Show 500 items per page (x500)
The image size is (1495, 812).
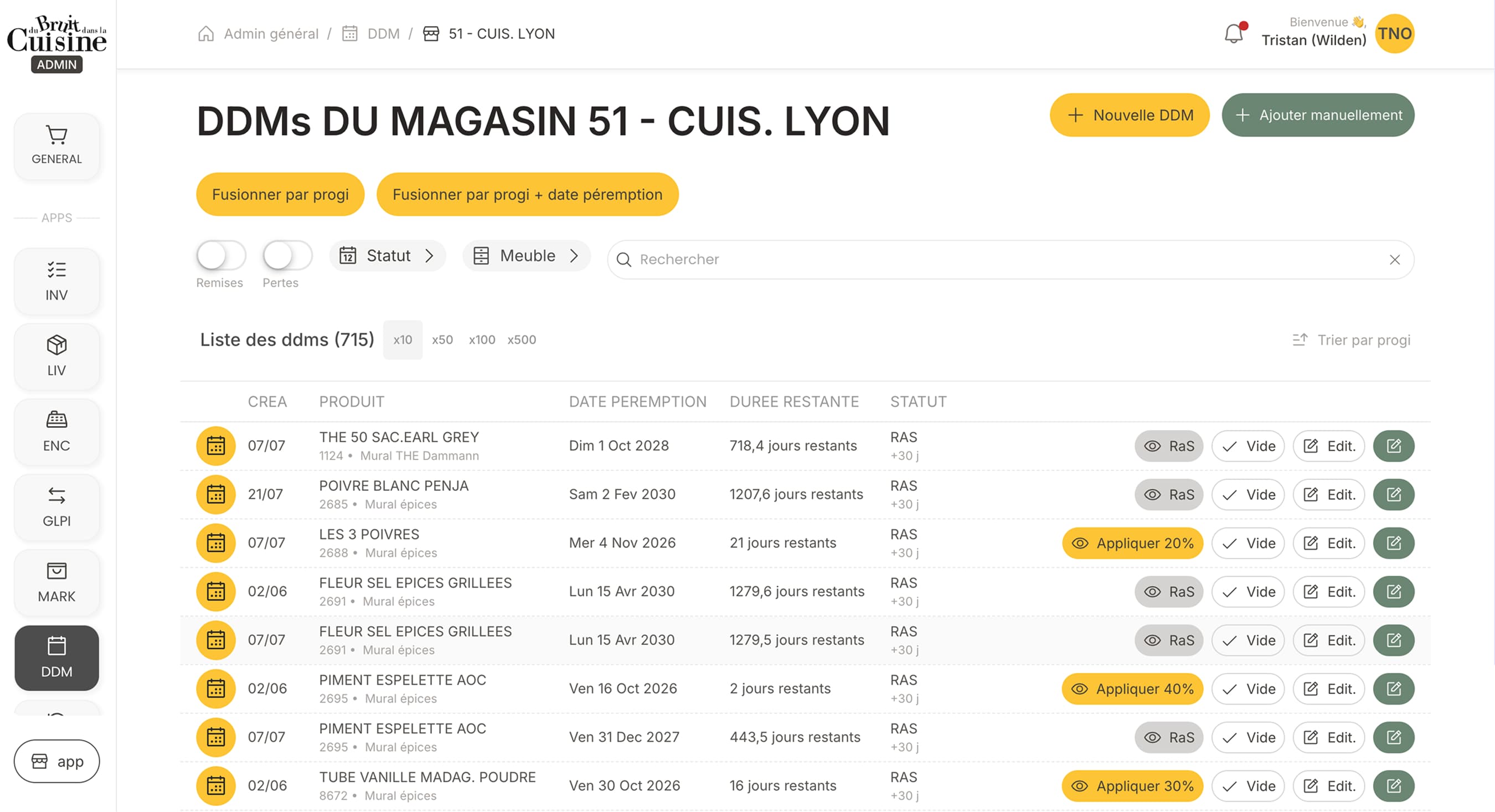522,340
